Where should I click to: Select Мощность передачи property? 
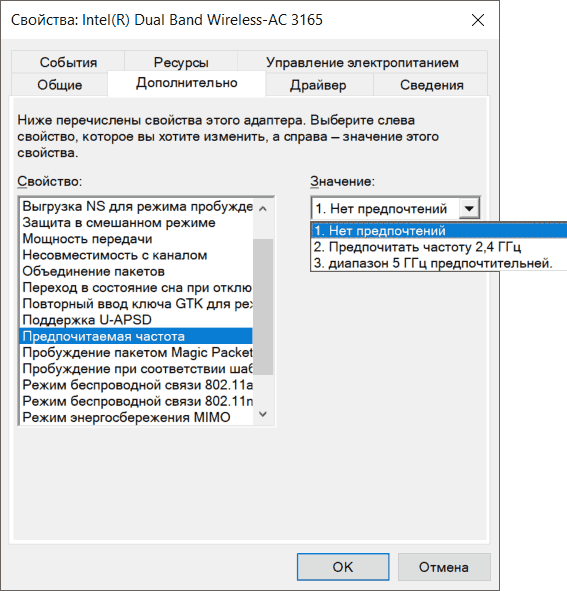(136, 239)
